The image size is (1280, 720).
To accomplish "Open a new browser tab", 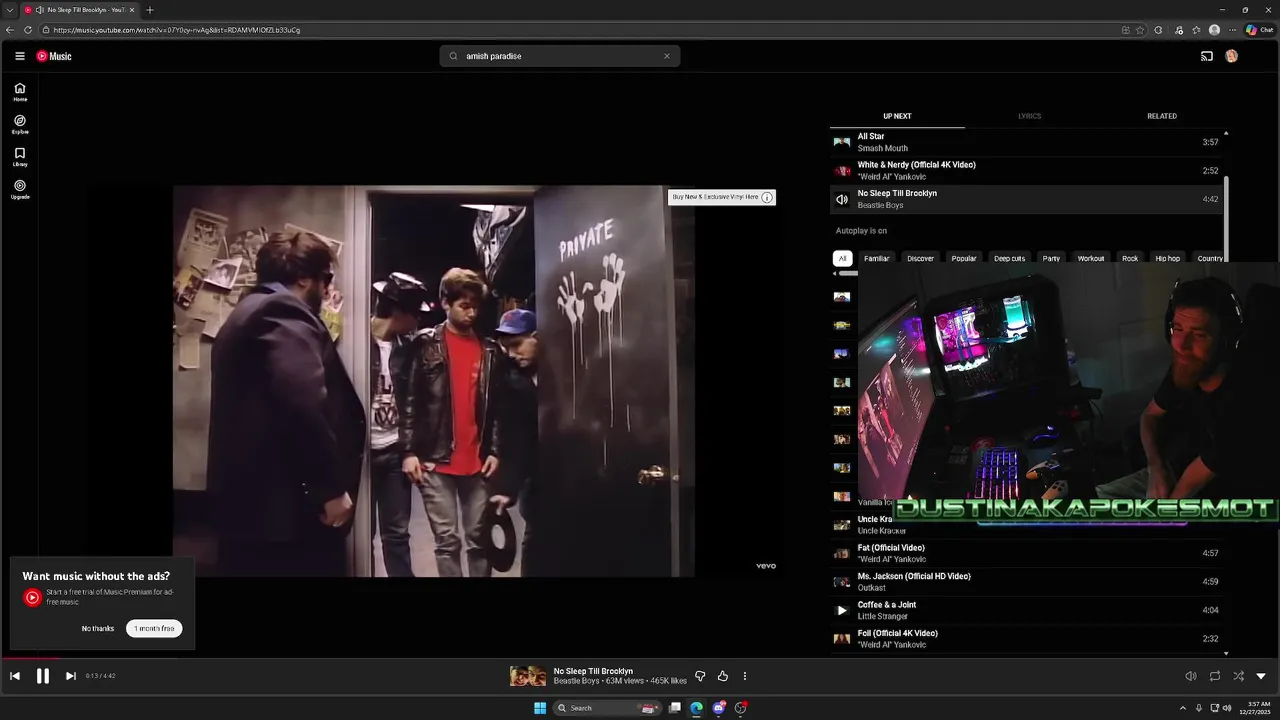I will [x=150, y=10].
